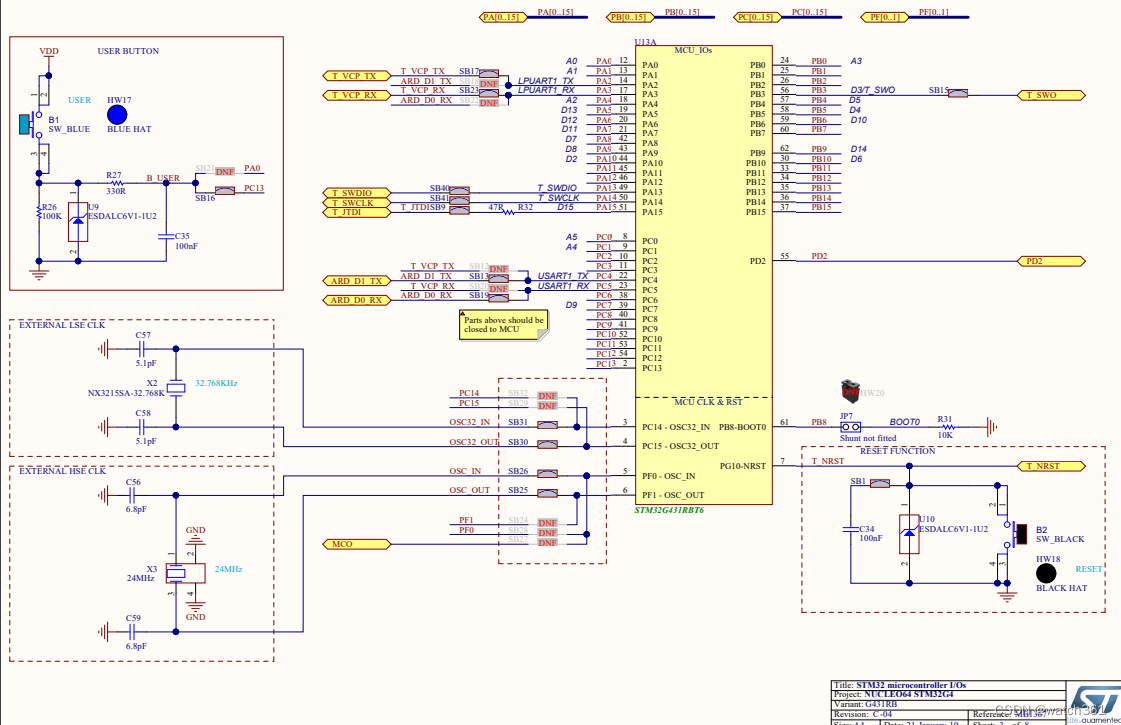Select the SB17 solder bridge symbol
The image size is (1121, 725).
click(488, 74)
